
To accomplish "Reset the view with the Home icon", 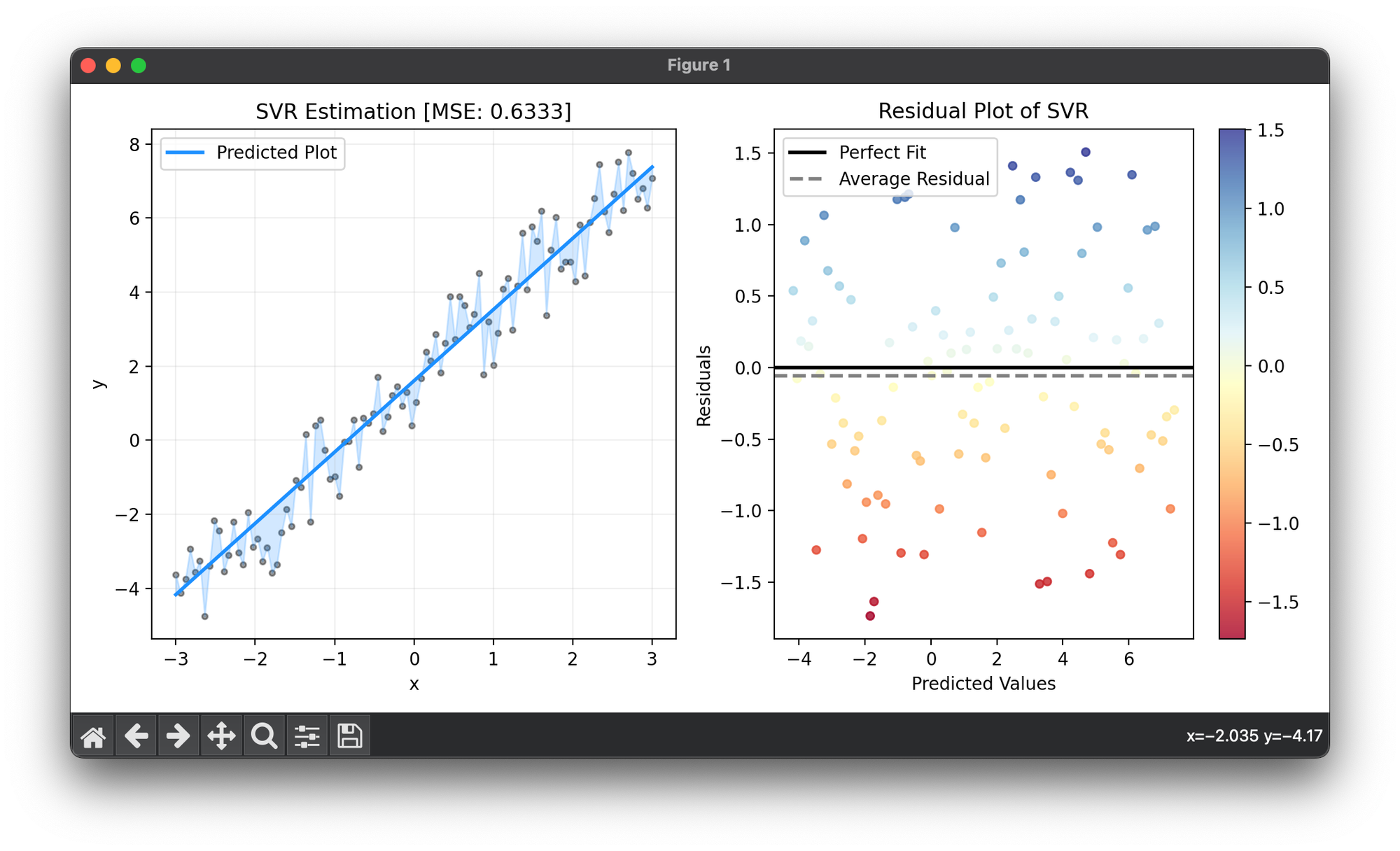I will click(93, 736).
